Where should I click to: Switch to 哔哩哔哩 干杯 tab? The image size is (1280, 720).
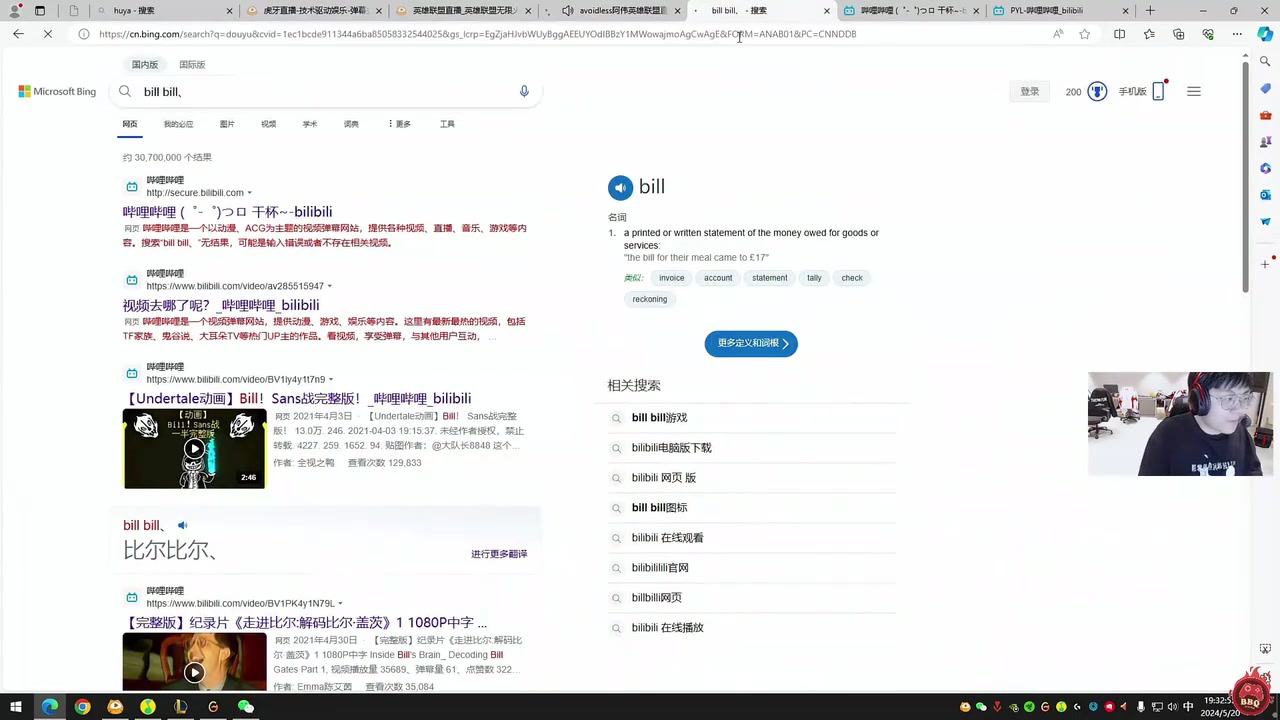pyautogui.click(x=913, y=10)
